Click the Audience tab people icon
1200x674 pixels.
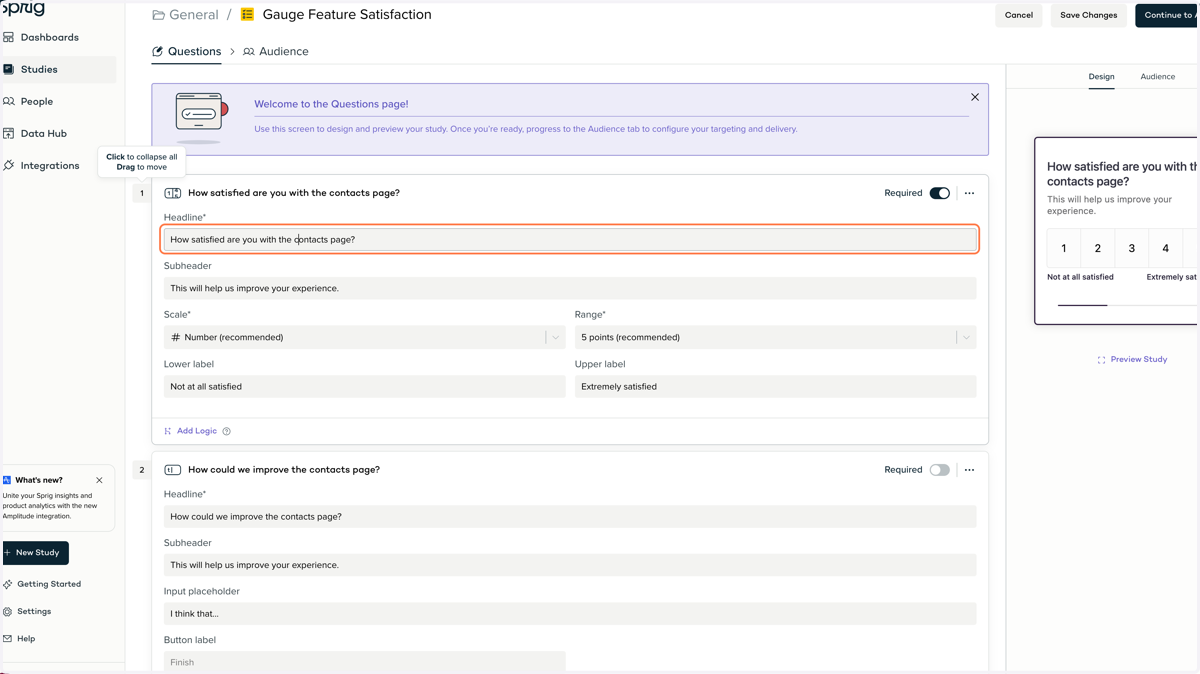[249, 51]
